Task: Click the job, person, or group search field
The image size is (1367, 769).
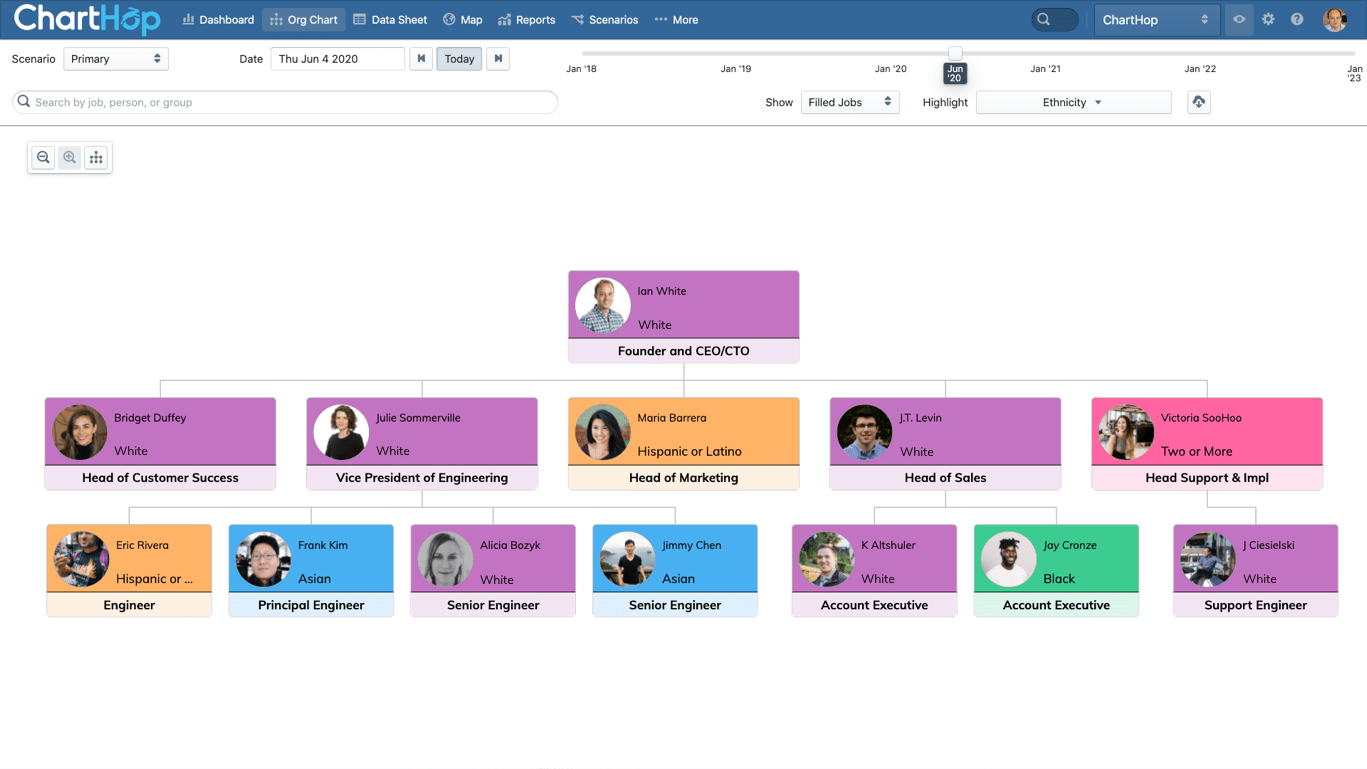Action: [x=285, y=102]
